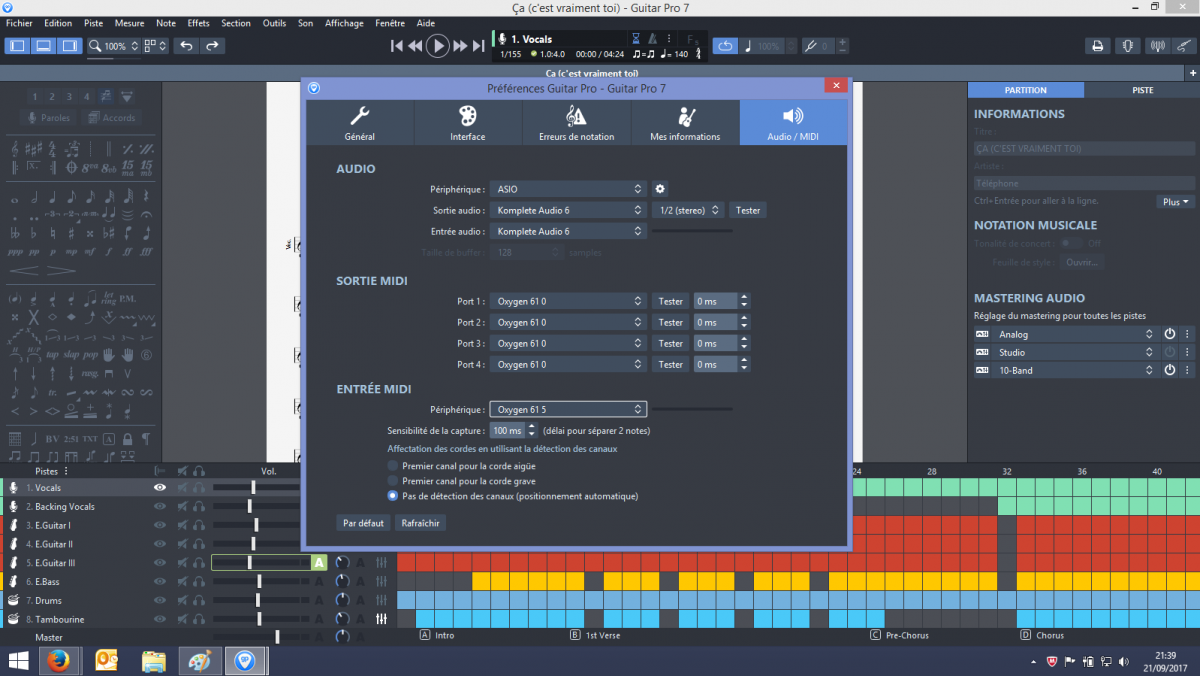Toggle visibility of the E.Guitar I track
Image resolution: width=1200 pixels, height=676 pixels.
[159, 525]
